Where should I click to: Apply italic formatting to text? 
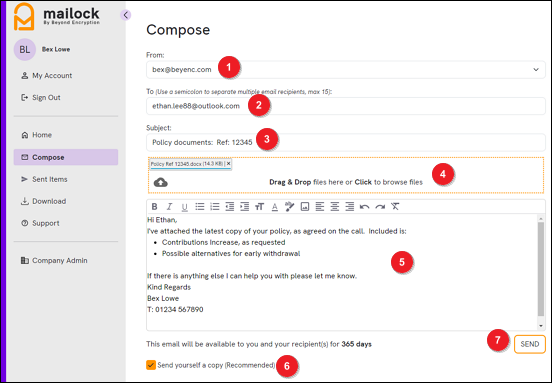click(x=169, y=207)
